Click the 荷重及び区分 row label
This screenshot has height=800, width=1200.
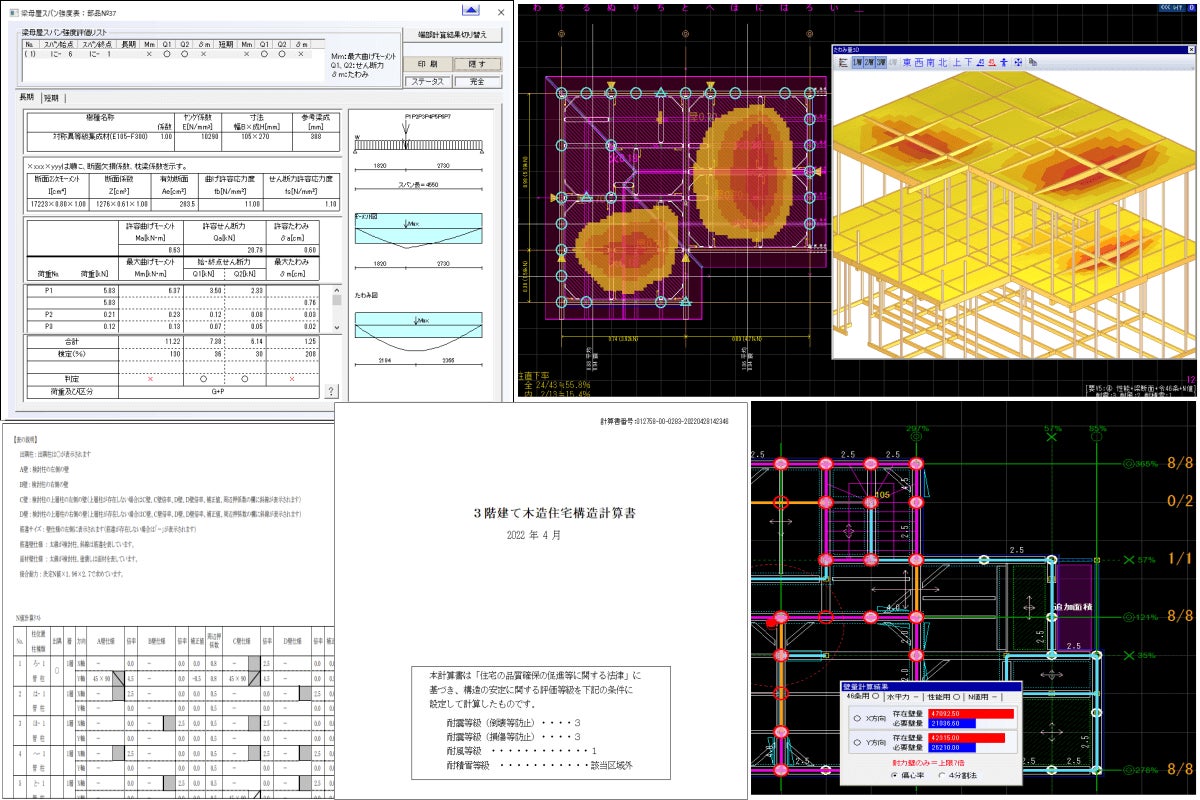(71, 391)
